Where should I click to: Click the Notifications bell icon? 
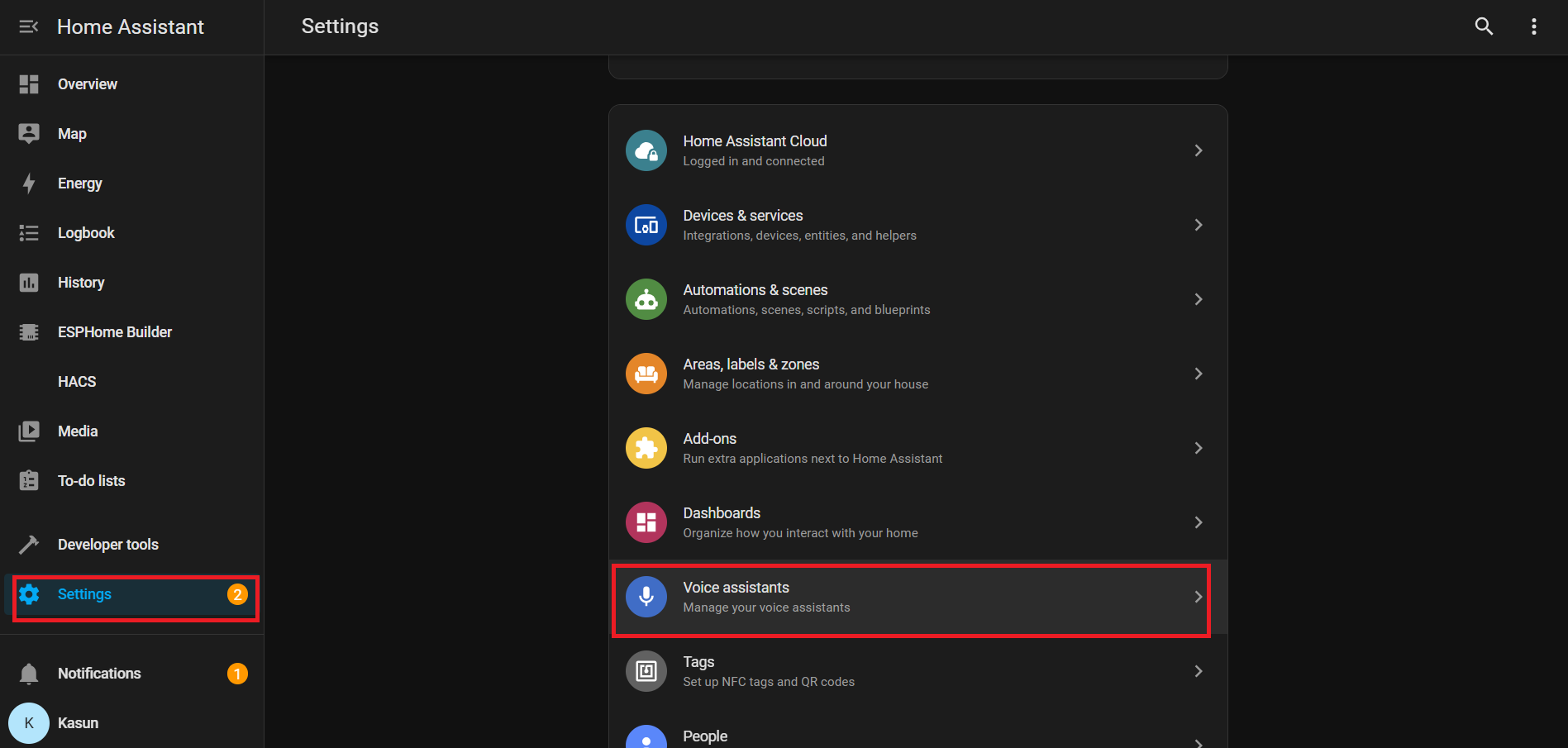click(x=29, y=674)
